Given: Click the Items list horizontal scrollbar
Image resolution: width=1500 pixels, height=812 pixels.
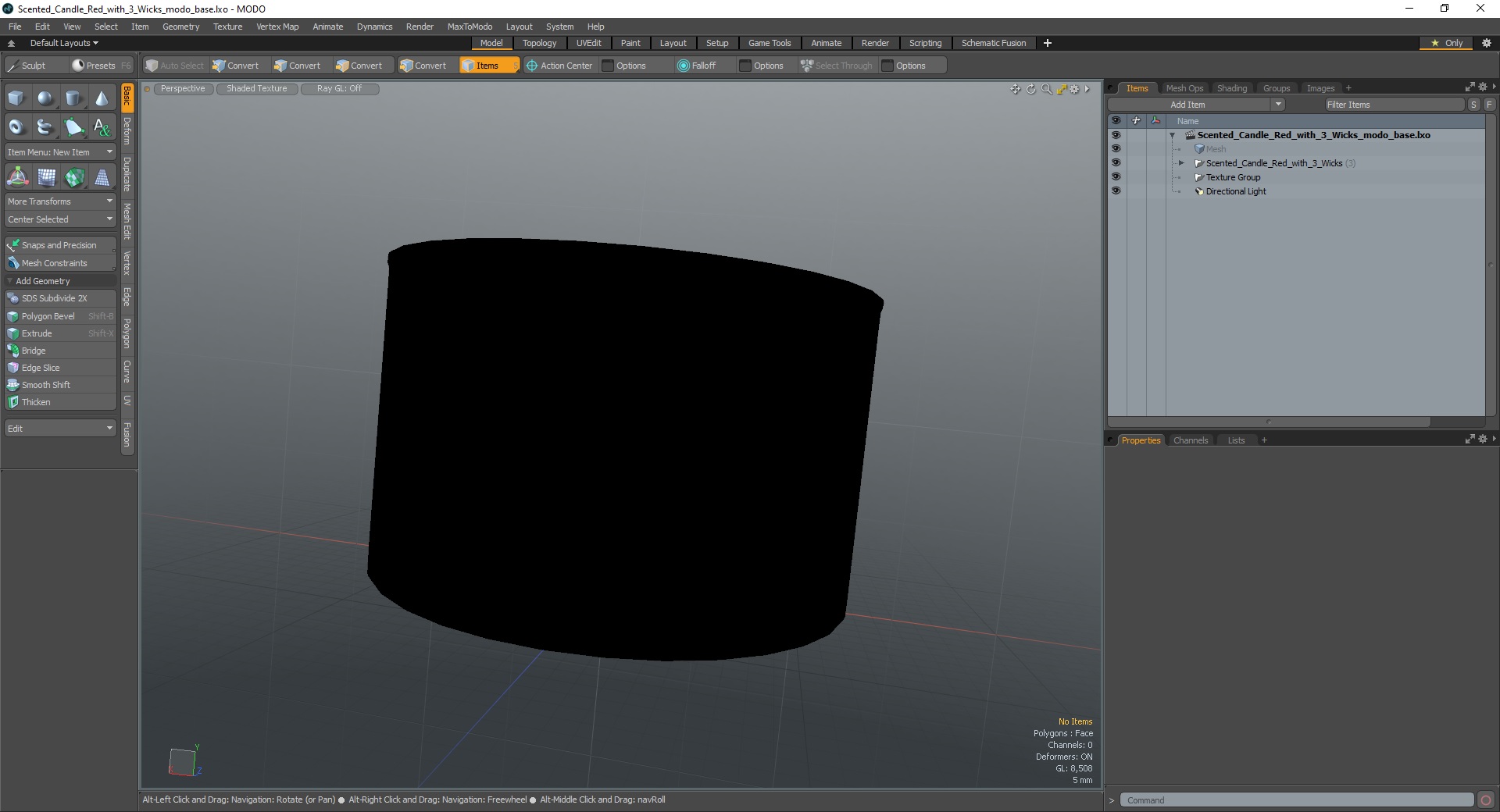Looking at the screenshot, I should (1269, 422).
